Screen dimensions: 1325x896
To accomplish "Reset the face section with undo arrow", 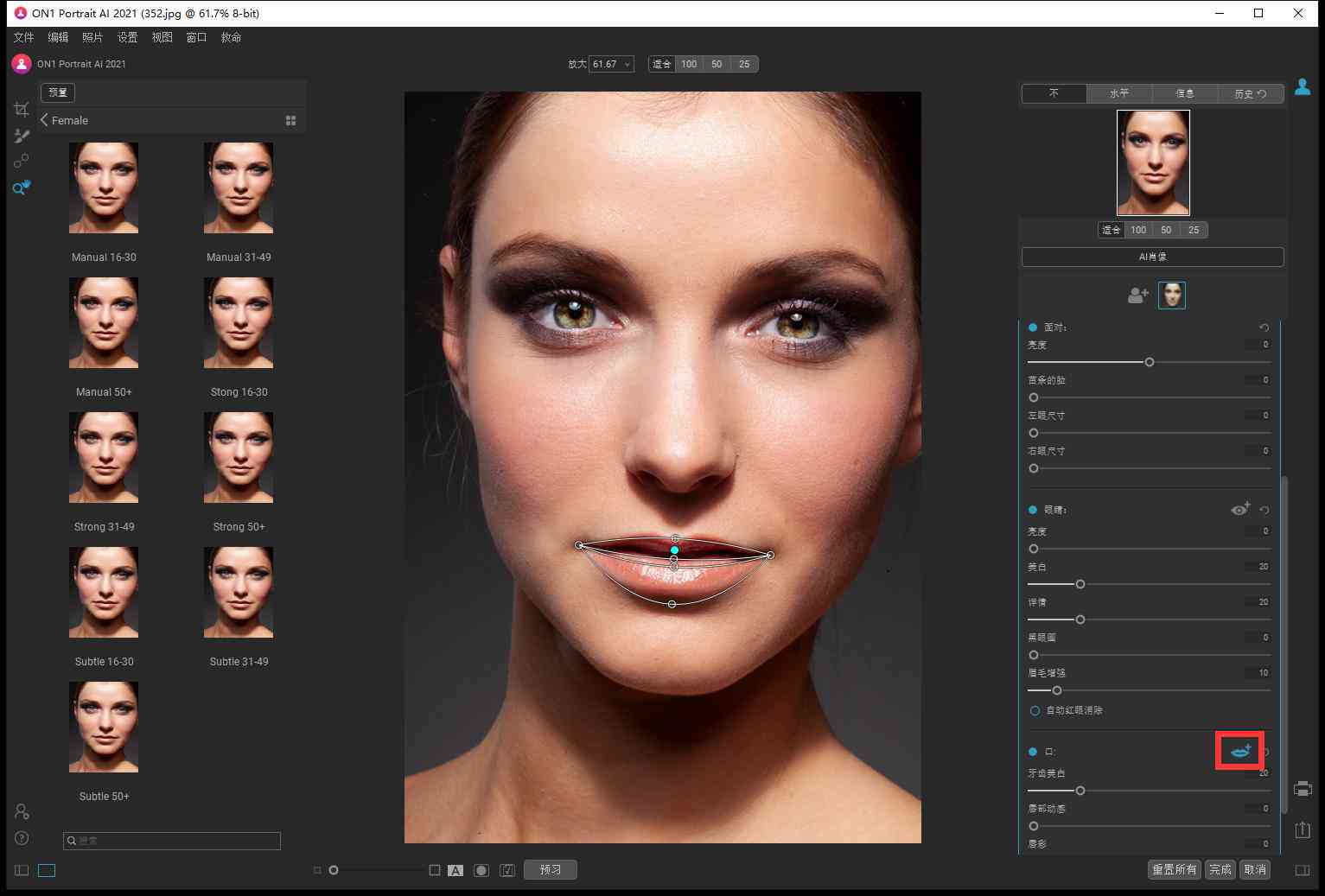I will 1264,327.
